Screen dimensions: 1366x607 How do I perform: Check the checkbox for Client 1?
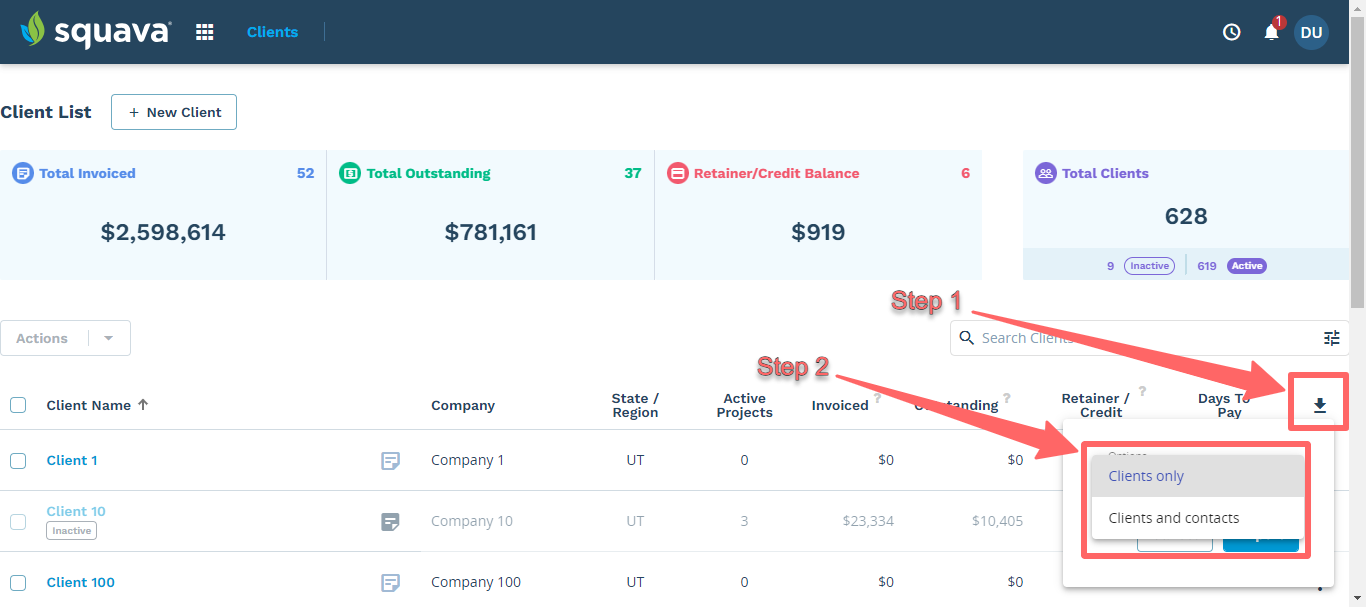[18, 460]
